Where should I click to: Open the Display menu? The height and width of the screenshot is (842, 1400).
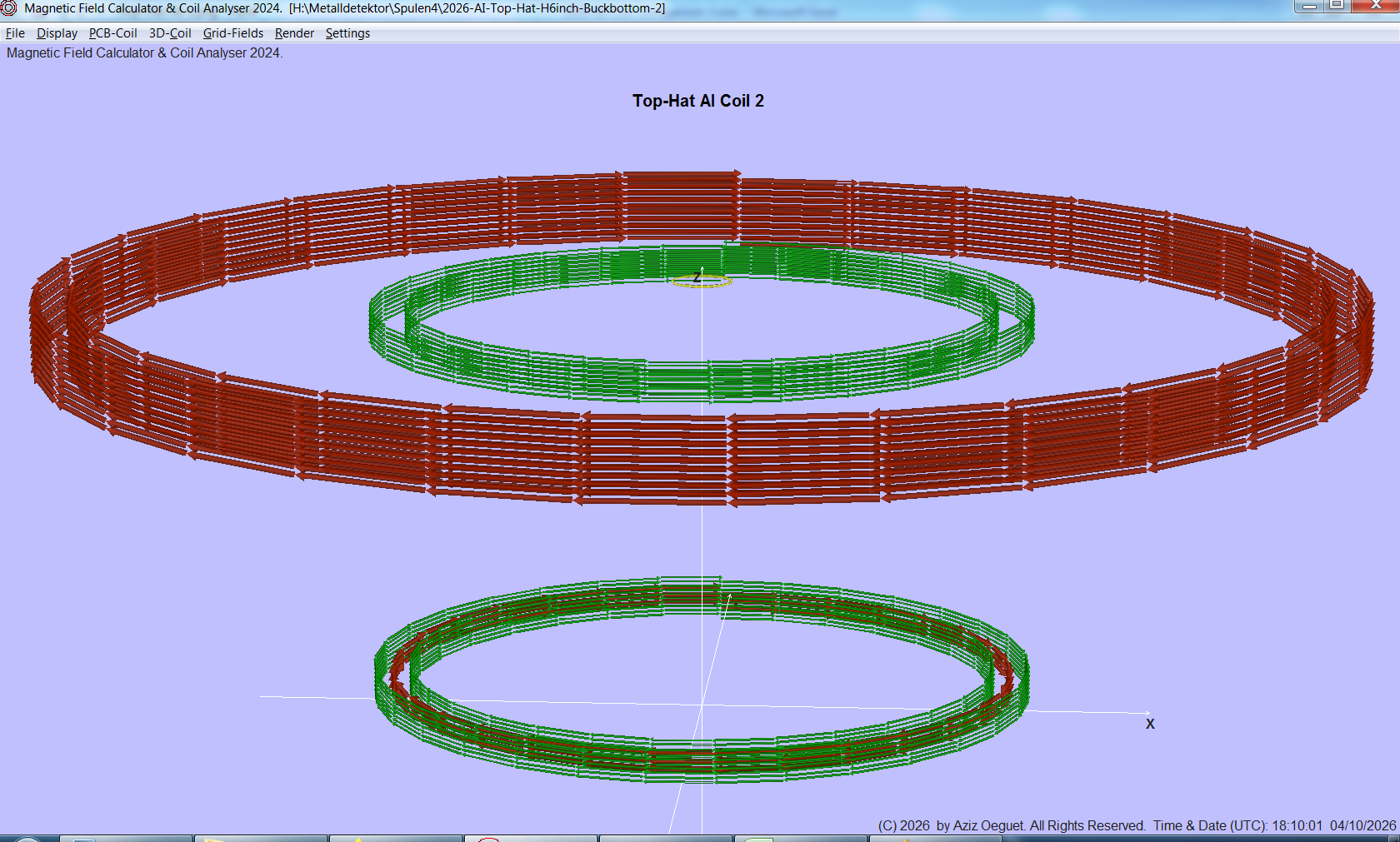pos(57,33)
